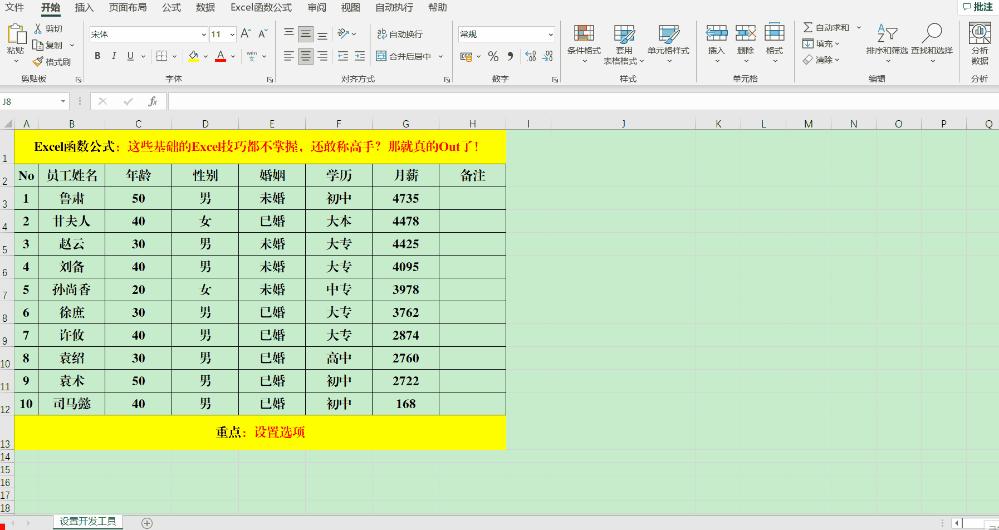Viewport: 999px width, 530px height.
Task: Click the comma style icon
Action: point(510,57)
